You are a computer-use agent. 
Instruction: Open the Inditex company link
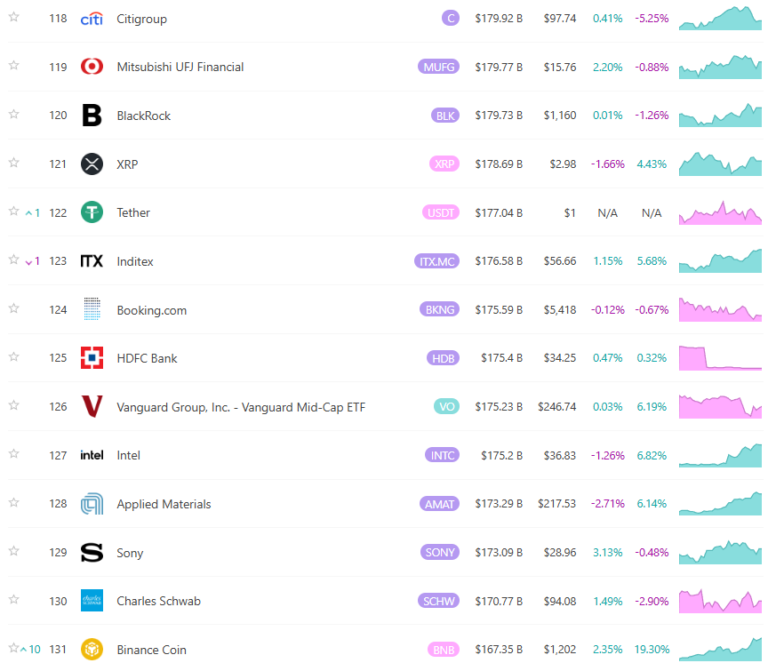click(x=135, y=261)
